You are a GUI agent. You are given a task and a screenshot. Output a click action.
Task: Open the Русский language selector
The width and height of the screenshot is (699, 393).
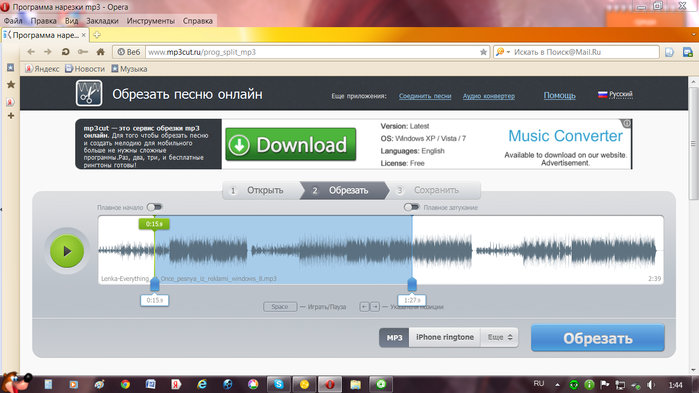[615, 94]
